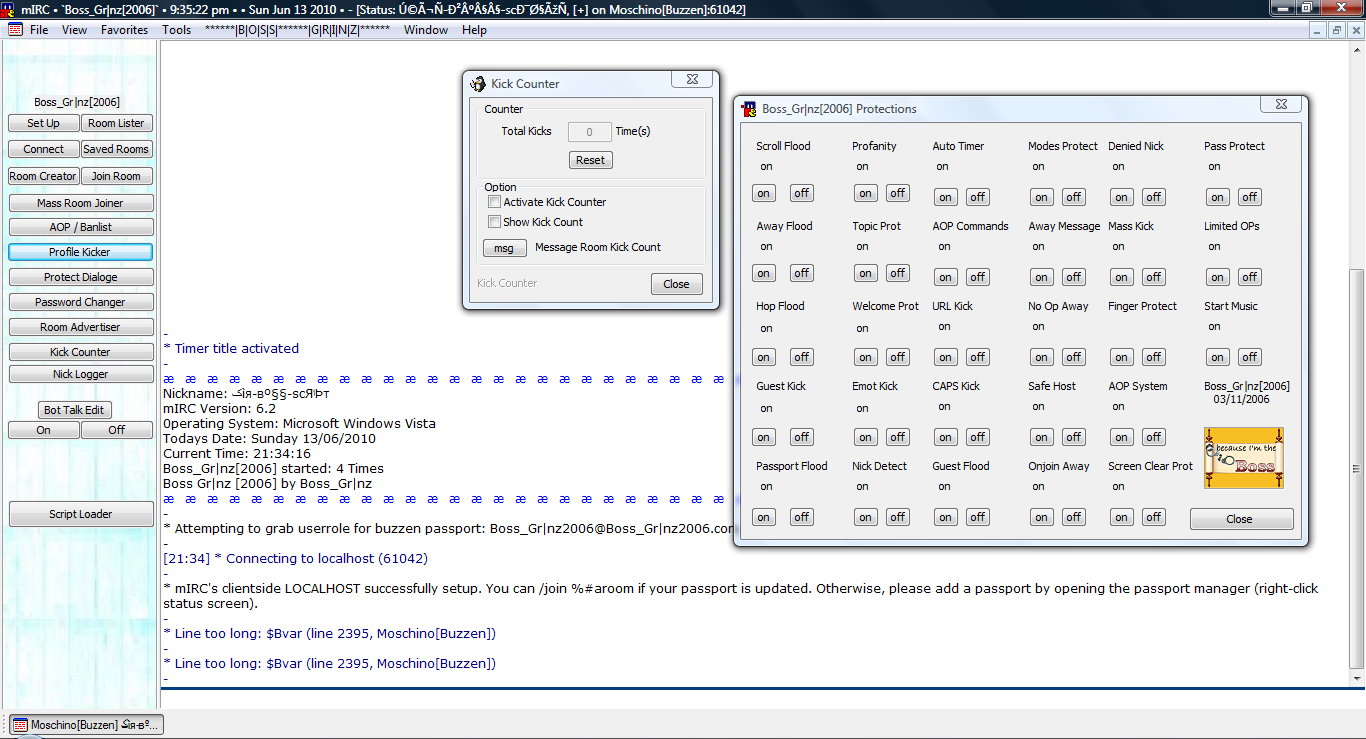Image resolution: width=1366 pixels, height=739 pixels.
Task: Reset the total kicks counter
Action: coord(590,160)
